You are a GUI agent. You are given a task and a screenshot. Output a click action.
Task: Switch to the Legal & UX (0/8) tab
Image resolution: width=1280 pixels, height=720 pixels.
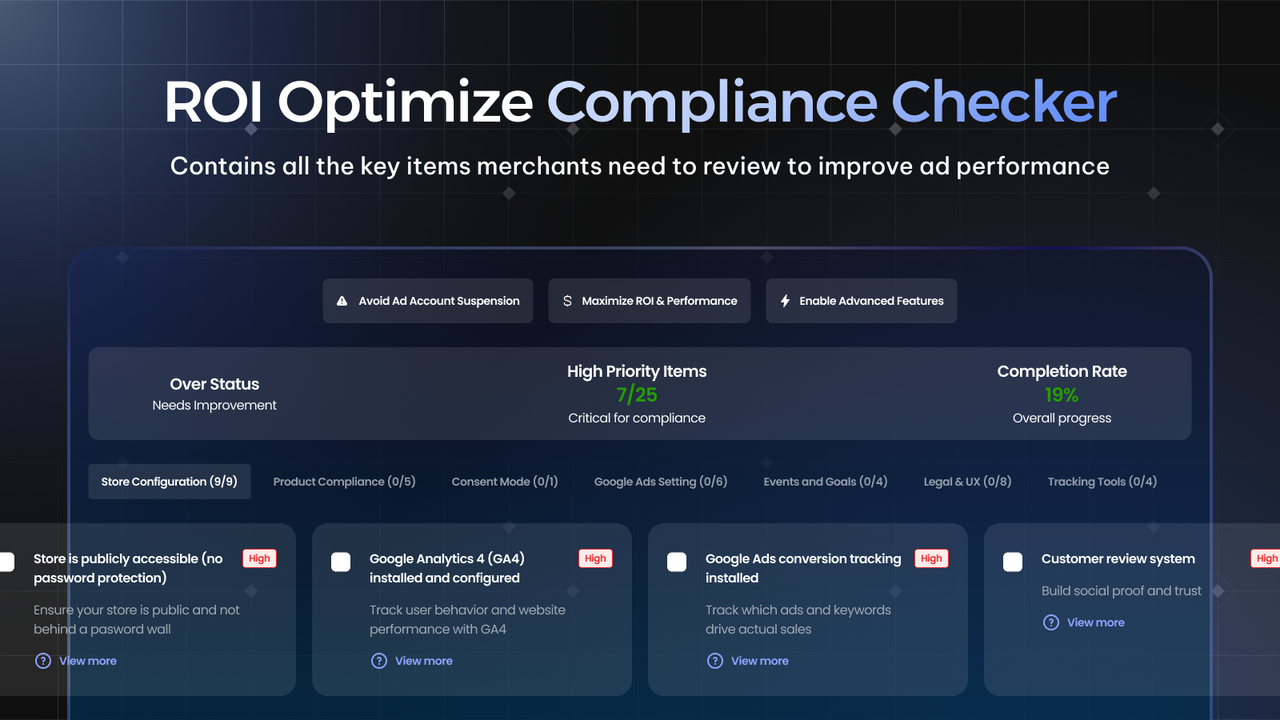(x=968, y=482)
